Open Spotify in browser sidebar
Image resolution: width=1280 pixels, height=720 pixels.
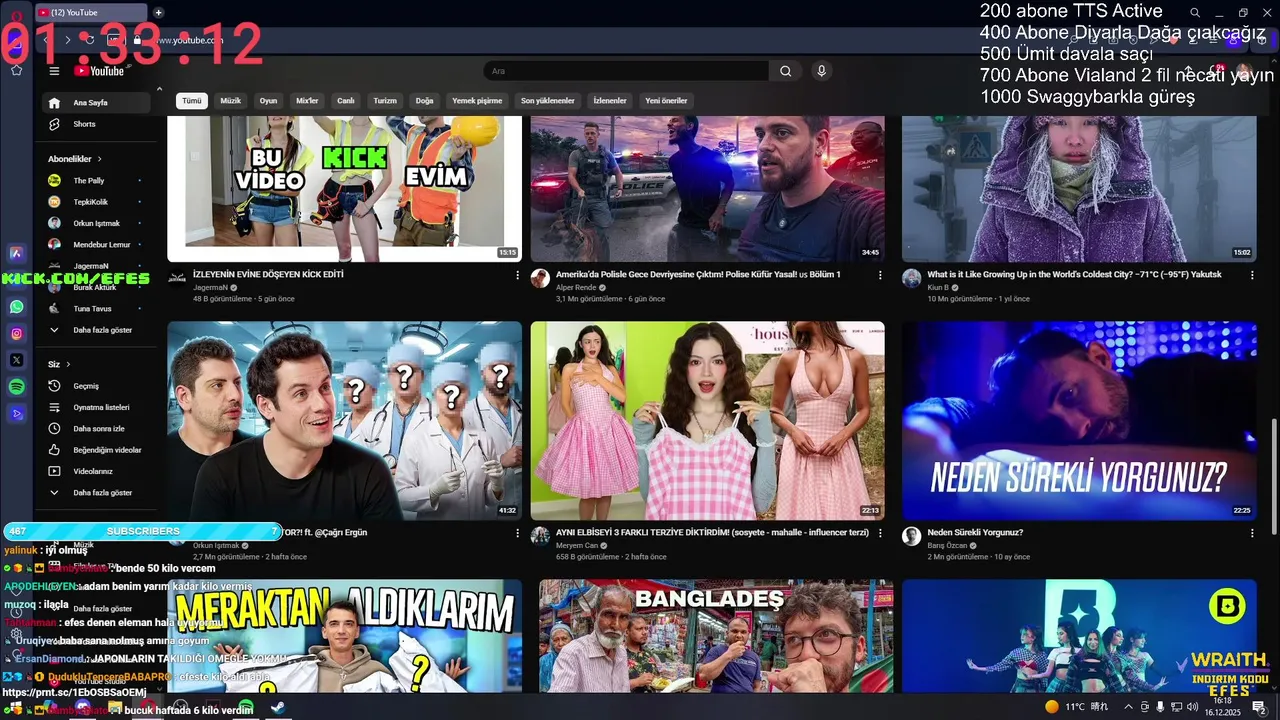point(16,386)
